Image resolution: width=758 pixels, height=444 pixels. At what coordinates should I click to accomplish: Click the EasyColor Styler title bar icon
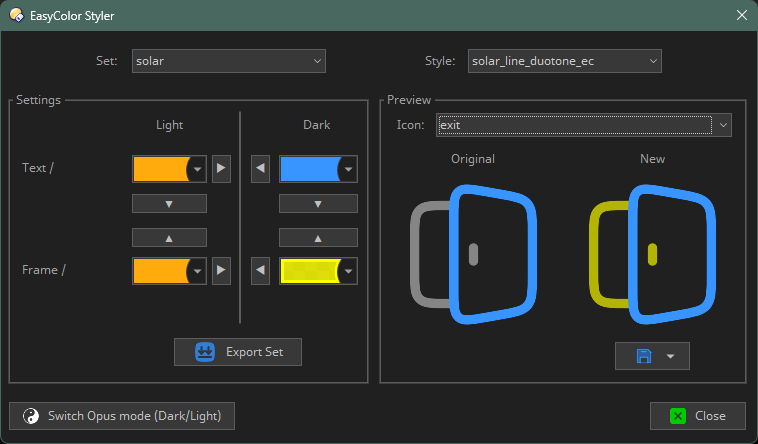pyautogui.click(x=16, y=15)
